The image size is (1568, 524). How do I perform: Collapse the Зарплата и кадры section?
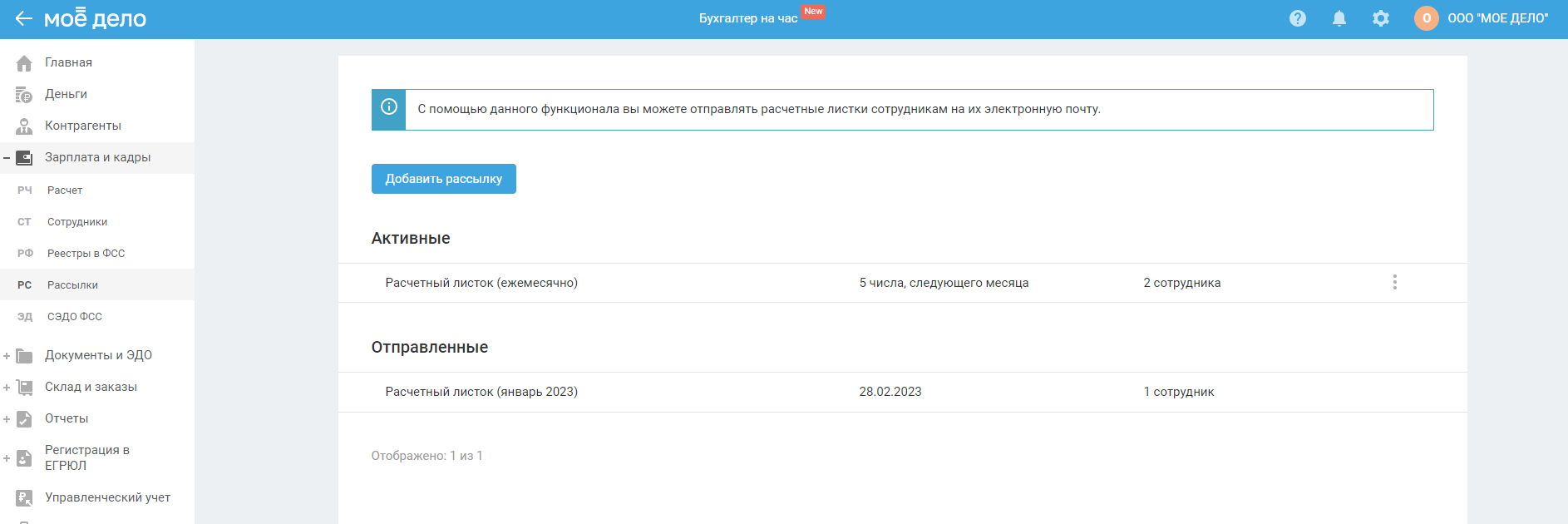coord(7,158)
